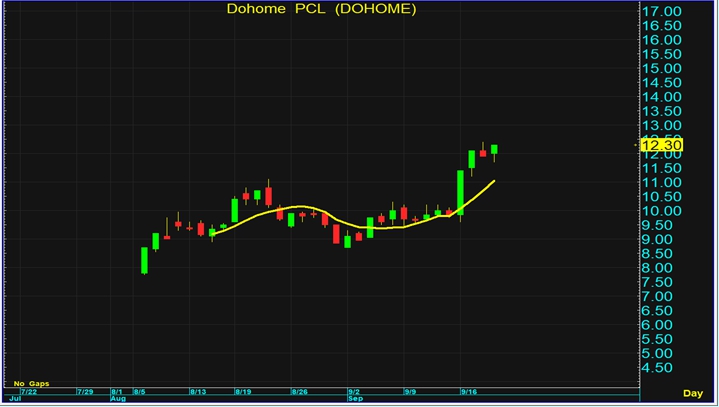This screenshot has height=407, width=719.
Task: Click the 8/19 date marker
Action: point(243,392)
